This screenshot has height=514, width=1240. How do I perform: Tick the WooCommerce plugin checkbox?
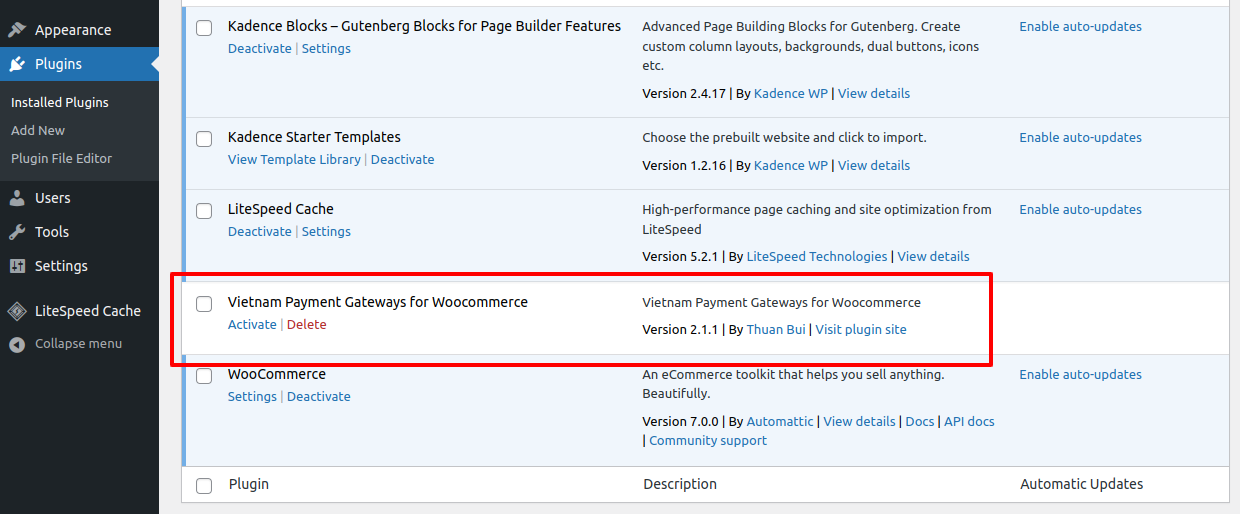click(x=204, y=376)
